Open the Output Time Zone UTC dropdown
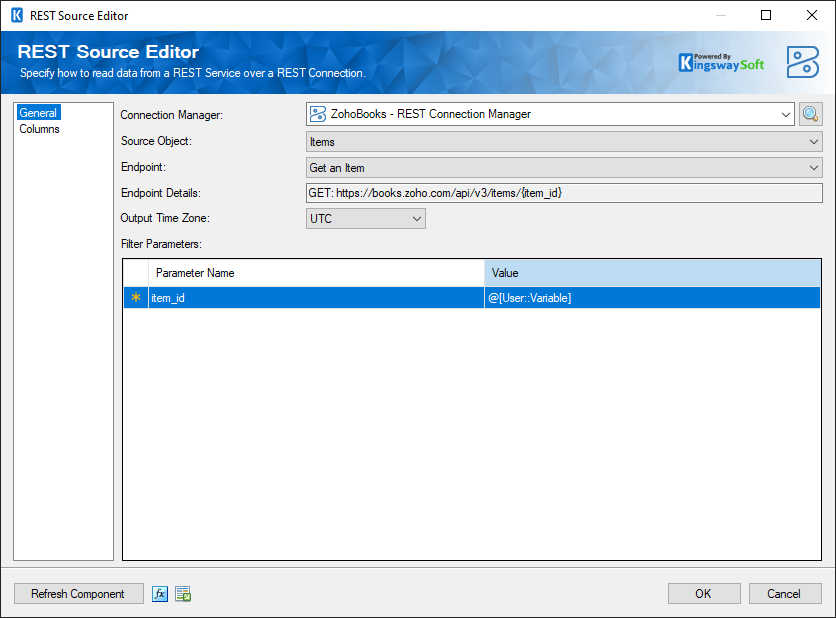The image size is (836, 618). point(366,219)
